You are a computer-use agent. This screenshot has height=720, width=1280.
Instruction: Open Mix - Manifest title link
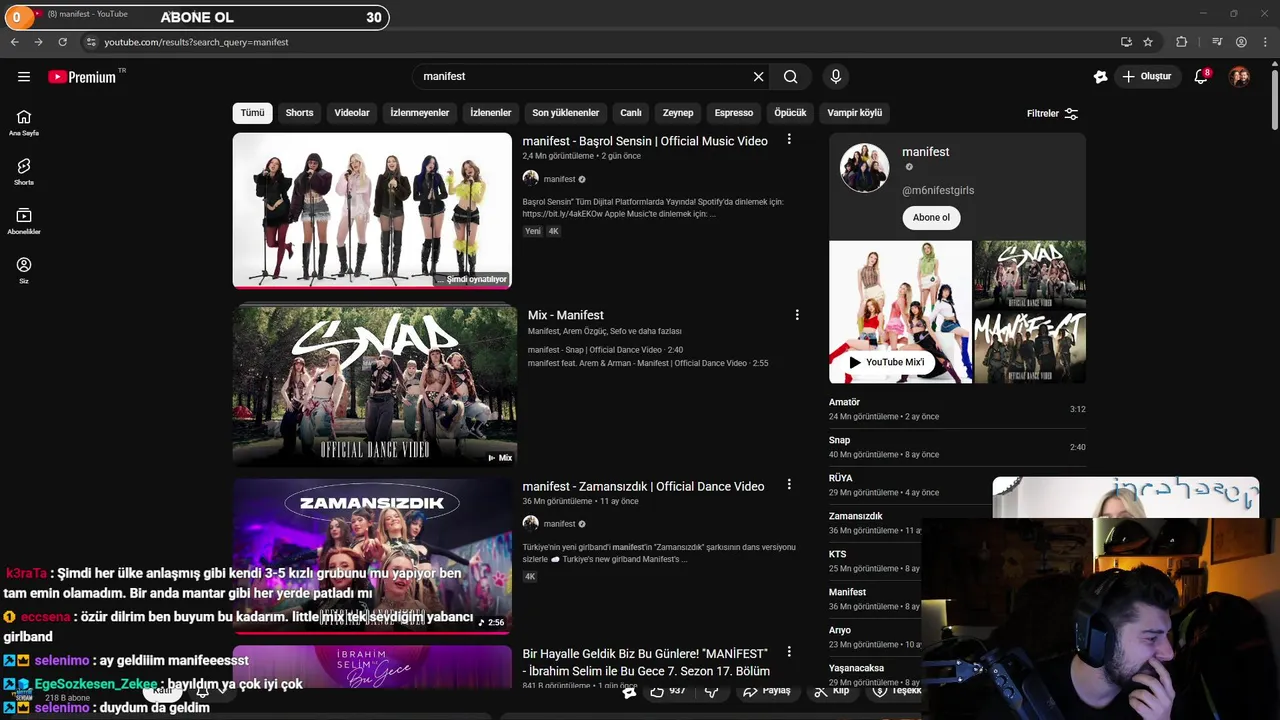click(x=566, y=315)
